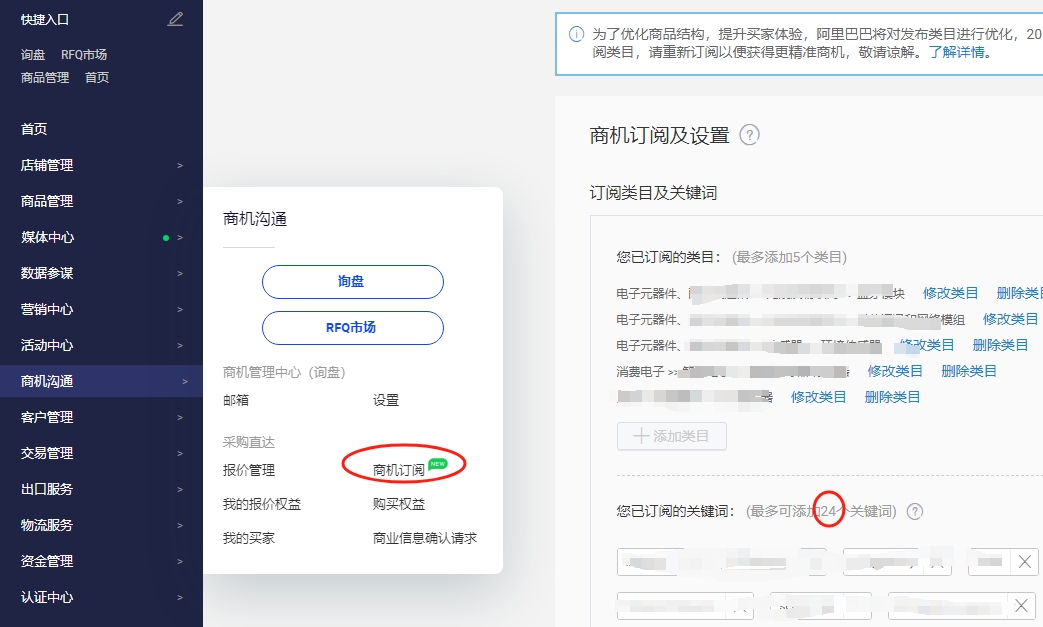
Task: Open help icon beside 商机订阅及设置
Action: tap(750, 135)
